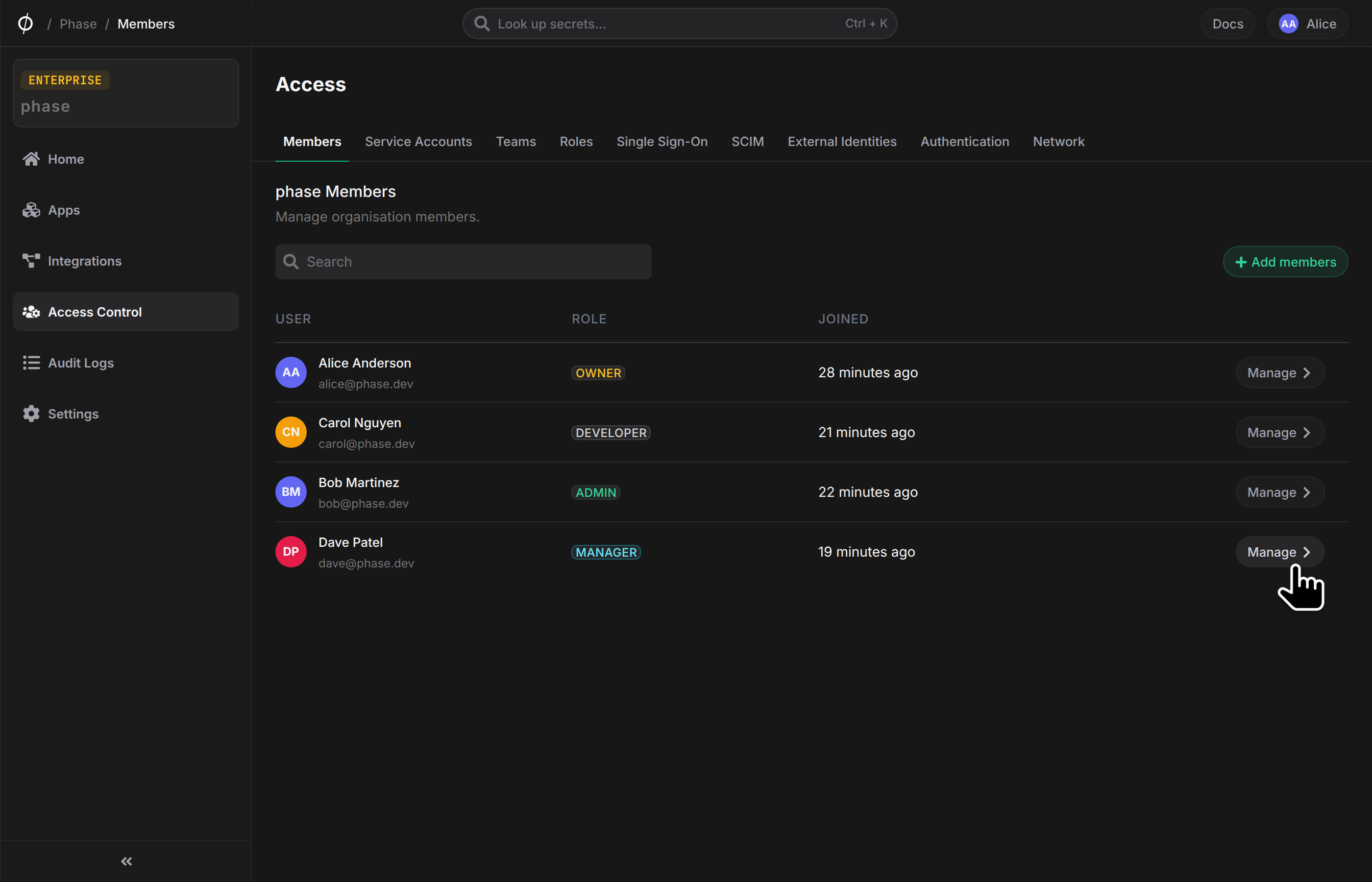The width and height of the screenshot is (1372, 882).
Task: Click the ENTERPRISE phase organisation card
Action: click(x=125, y=93)
